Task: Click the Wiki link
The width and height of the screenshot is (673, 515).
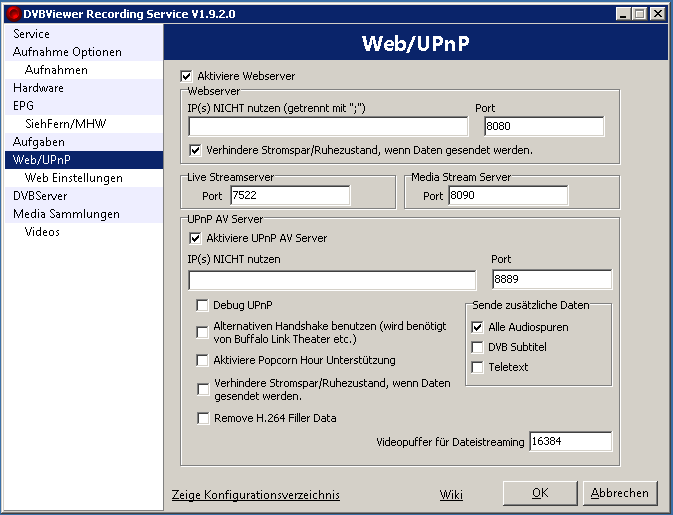Action: (451, 495)
